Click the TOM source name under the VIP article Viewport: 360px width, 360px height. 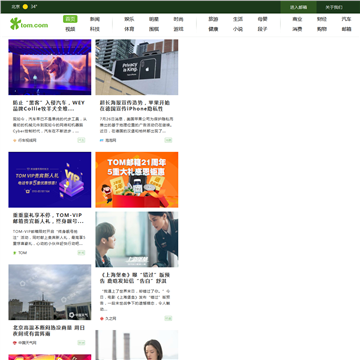[23, 253]
